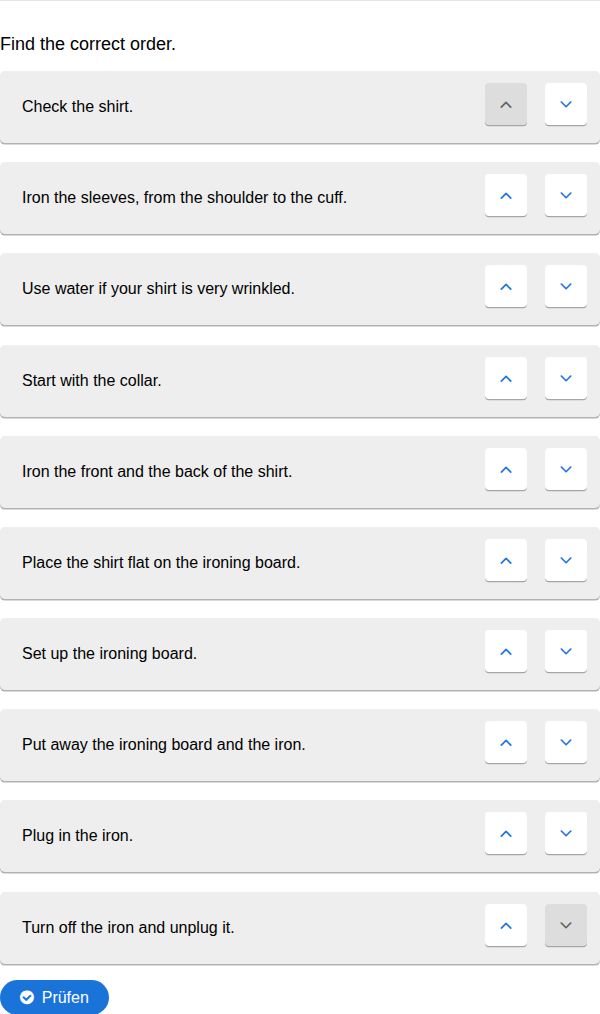Screen dimensions: 600x1014
Task: Move 'Iron the sleeves' step down
Action: coord(566,196)
